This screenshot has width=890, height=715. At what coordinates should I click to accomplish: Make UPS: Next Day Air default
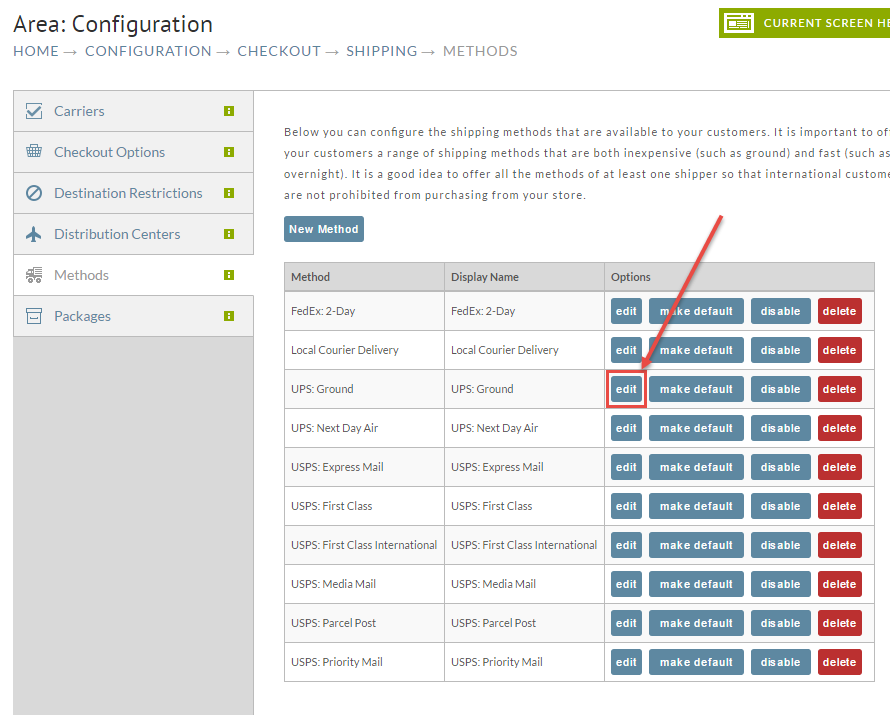pyautogui.click(x=696, y=428)
